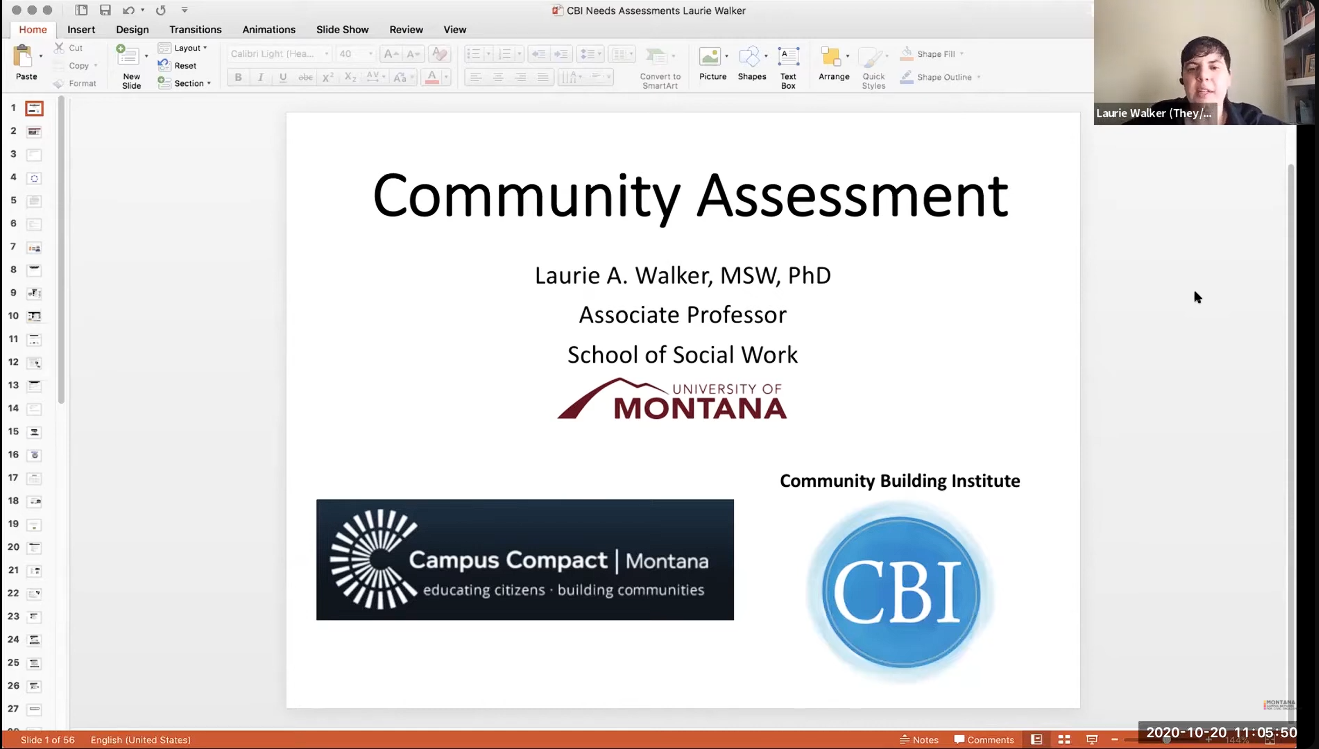Click the Arrange icon
The image size is (1319, 749).
tap(830, 57)
